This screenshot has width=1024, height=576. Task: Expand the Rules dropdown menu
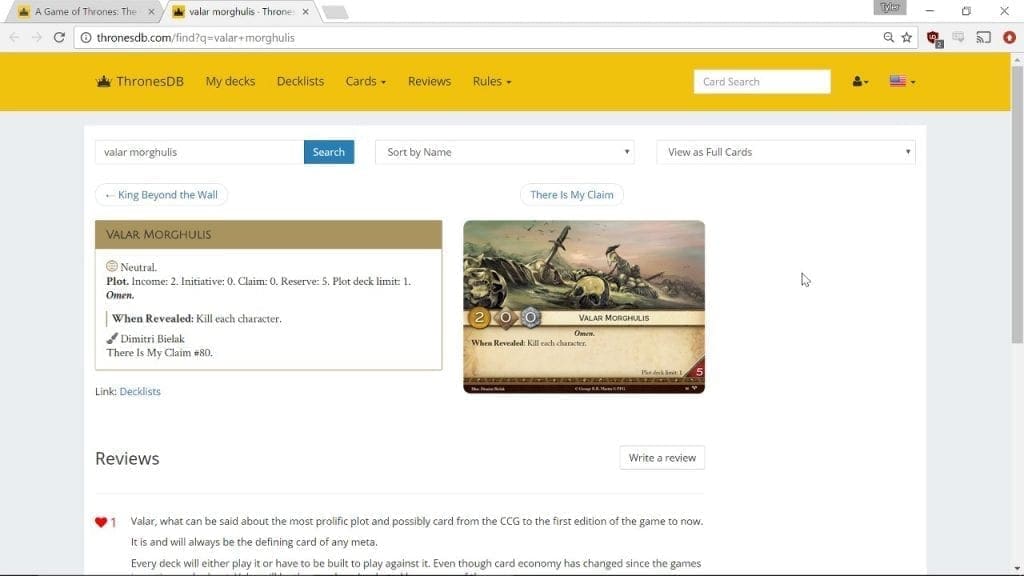coord(492,82)
